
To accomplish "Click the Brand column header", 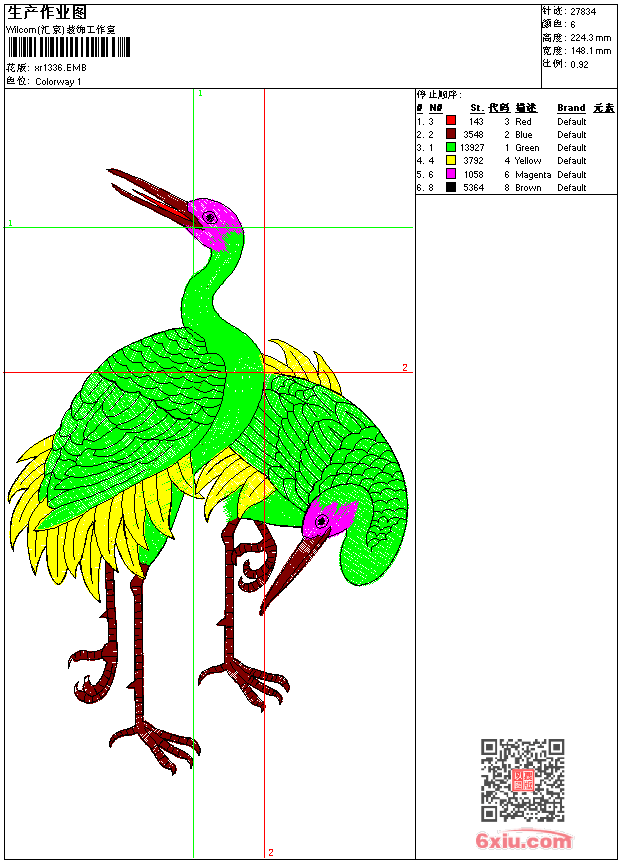I will [571, 108].
